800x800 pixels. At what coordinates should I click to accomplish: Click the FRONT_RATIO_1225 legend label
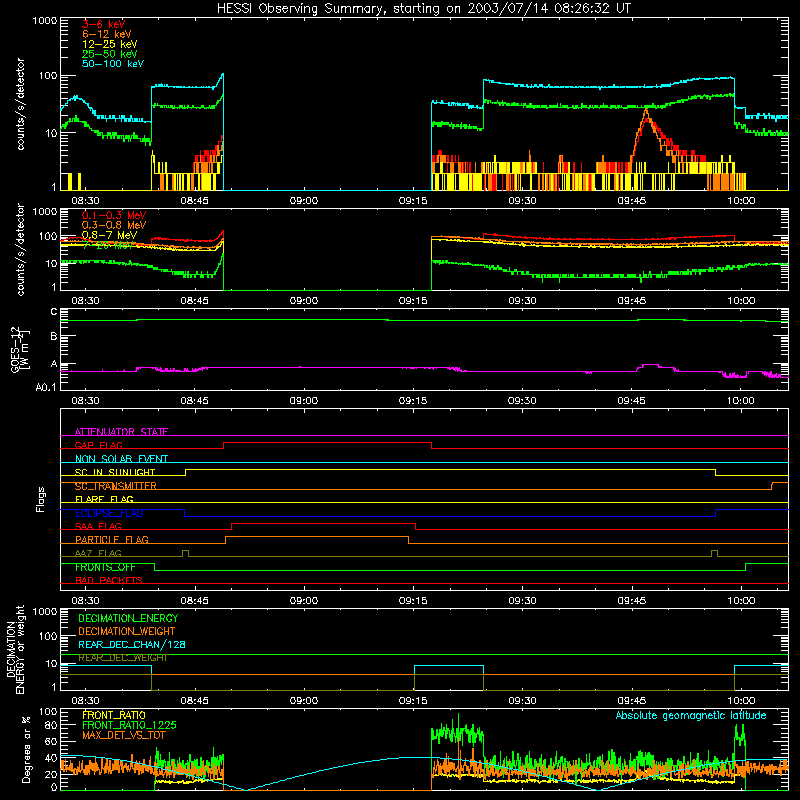click(129, 725)
